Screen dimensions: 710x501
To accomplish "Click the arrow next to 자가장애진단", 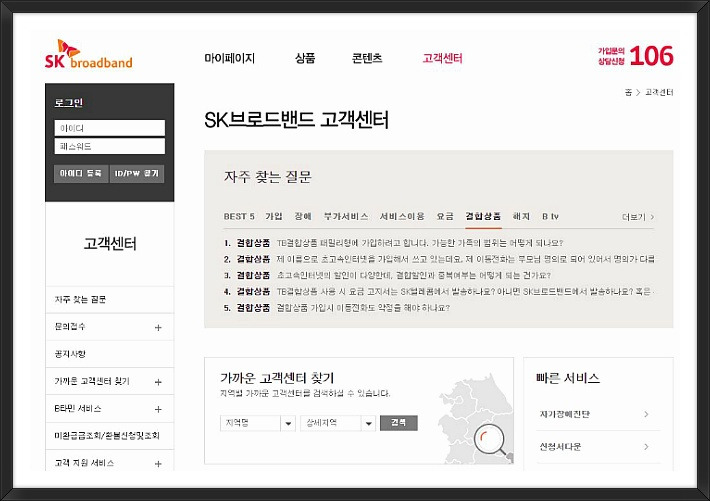I will click(x=647, y=414).
